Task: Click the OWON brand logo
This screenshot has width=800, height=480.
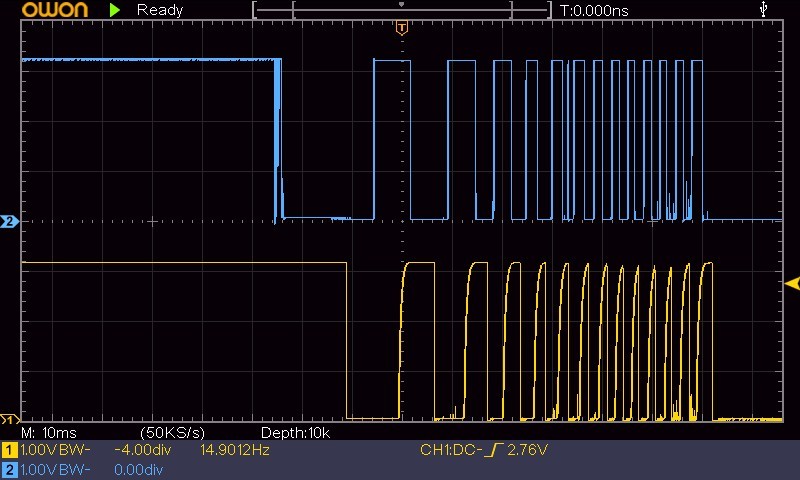Action: 55,10
